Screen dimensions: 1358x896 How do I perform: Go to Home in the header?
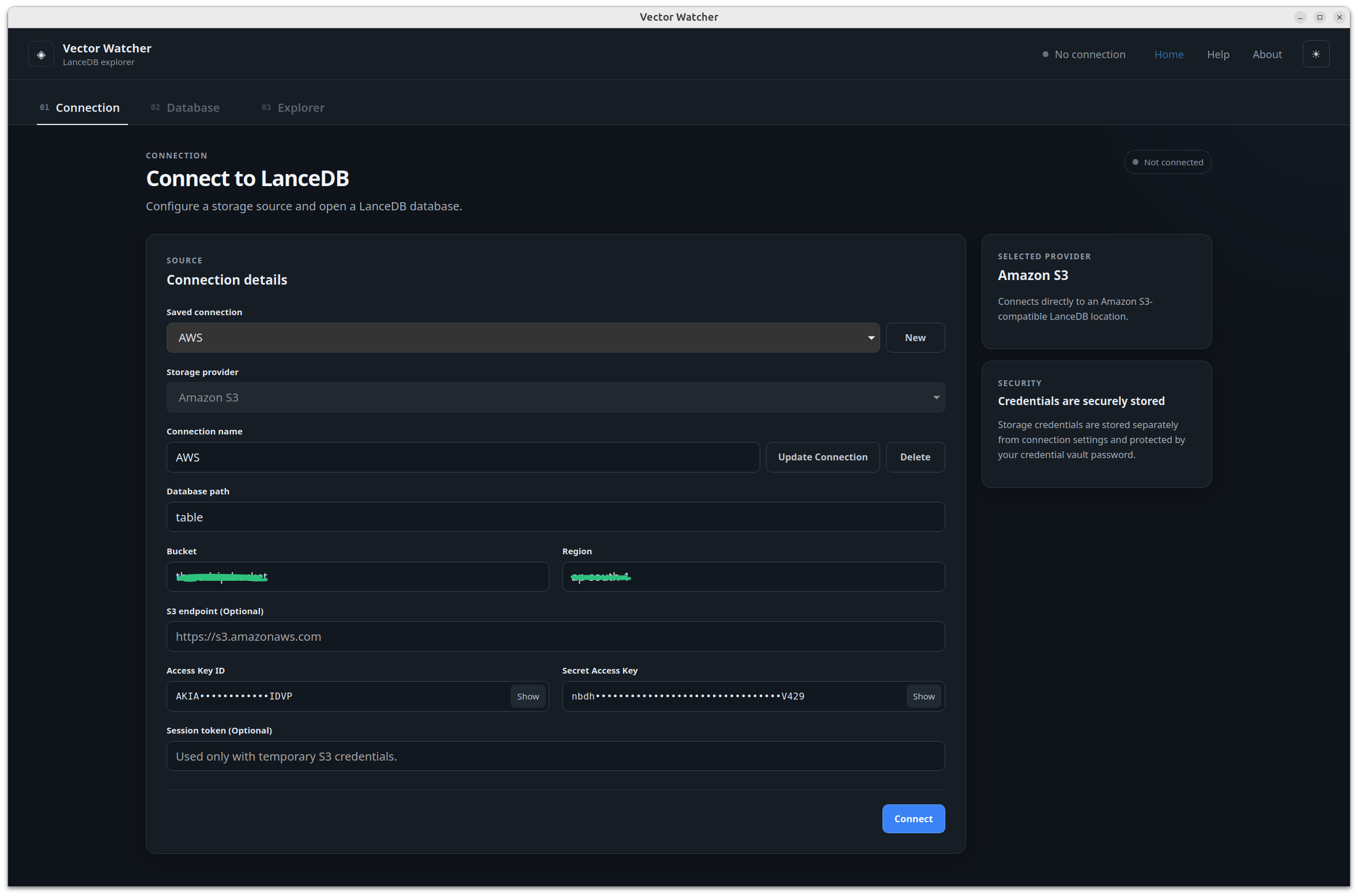1169,54
